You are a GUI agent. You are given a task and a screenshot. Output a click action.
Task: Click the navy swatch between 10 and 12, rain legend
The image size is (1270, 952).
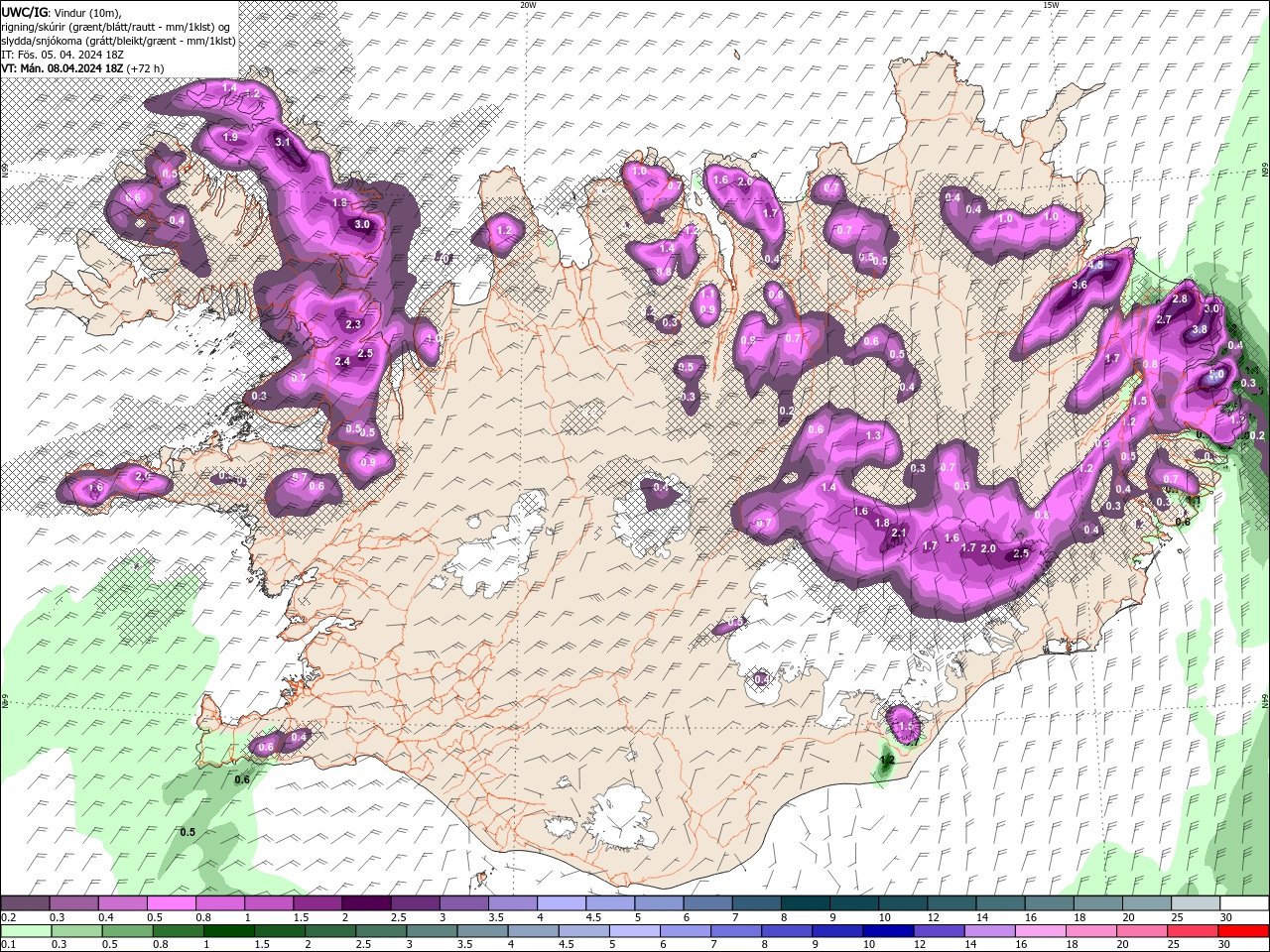tap(888, 931)
